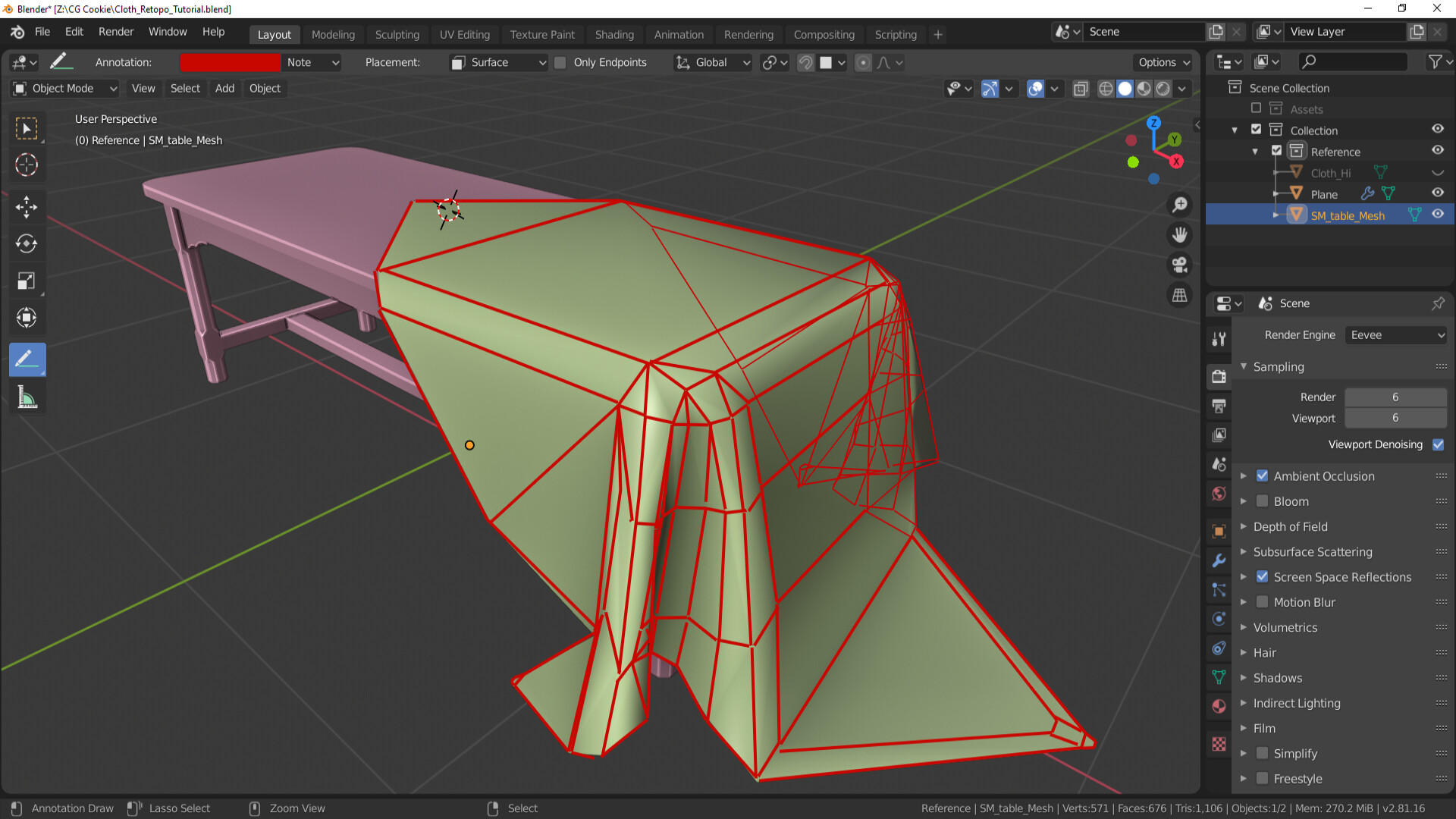Screen dimensions: 1456x819
Task: Switch to the Sculpting workspace tab
Action: (397, 35)
